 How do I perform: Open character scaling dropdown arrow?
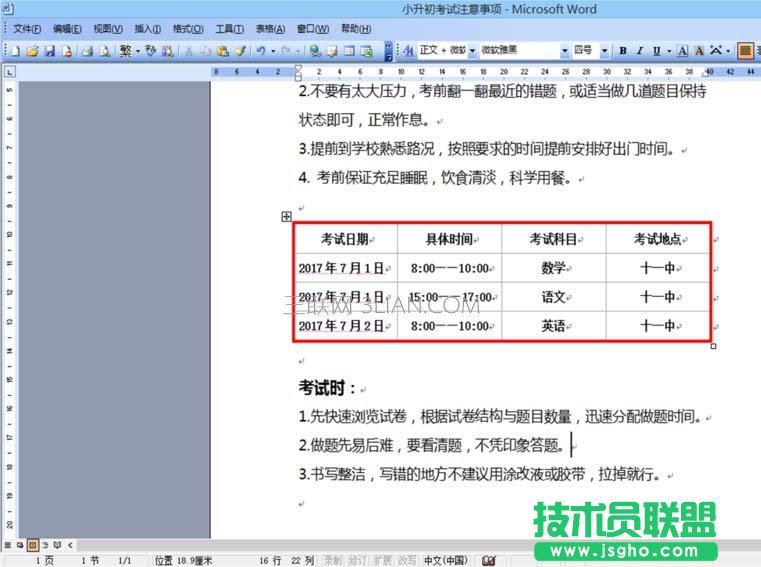(728, 50)
